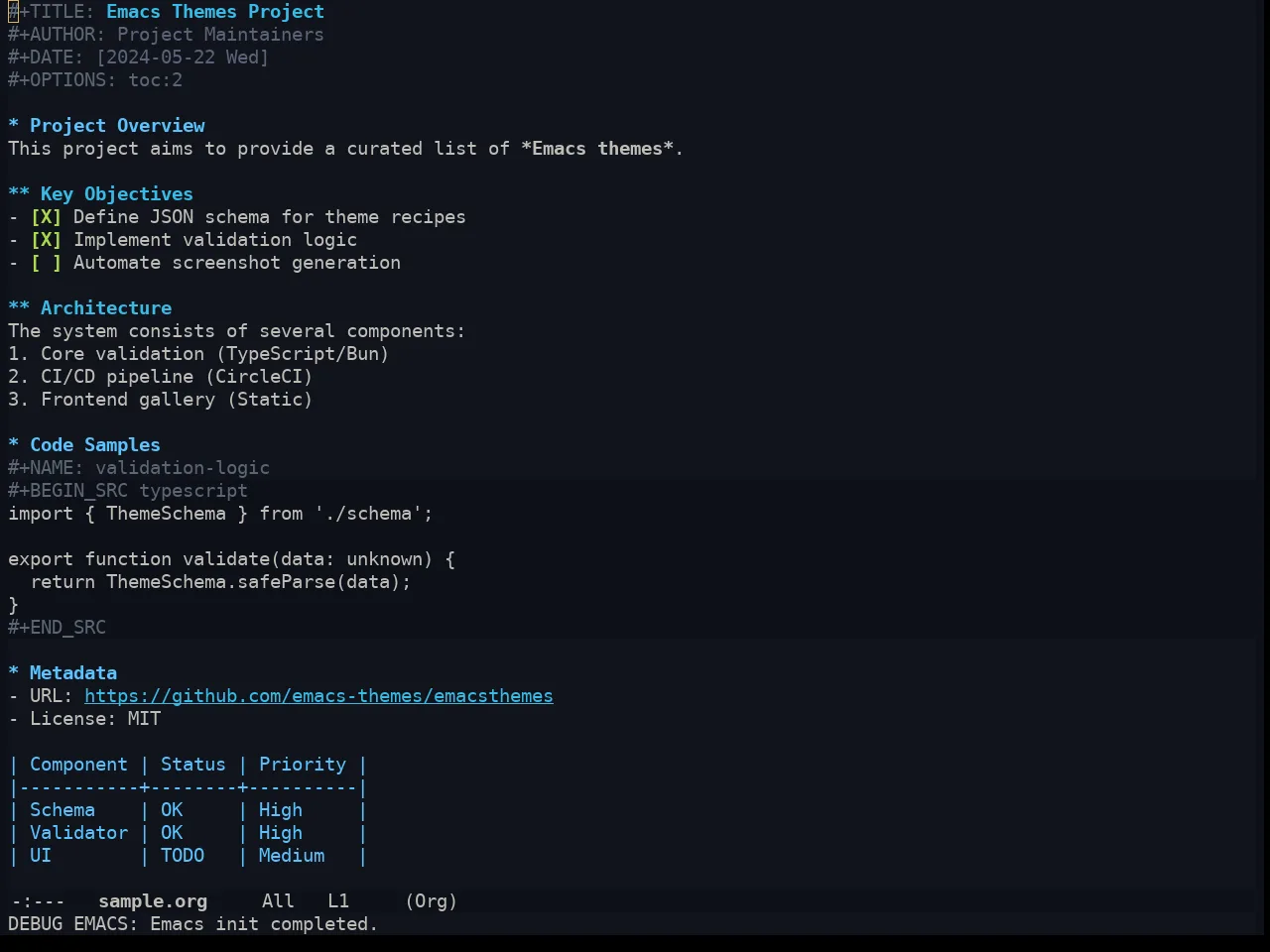The image size is (1270, 952).
Task: Click the 'return ThemeSchema.safeParse(data);' line
Action: pyautogui.click(x=220, y=582)
